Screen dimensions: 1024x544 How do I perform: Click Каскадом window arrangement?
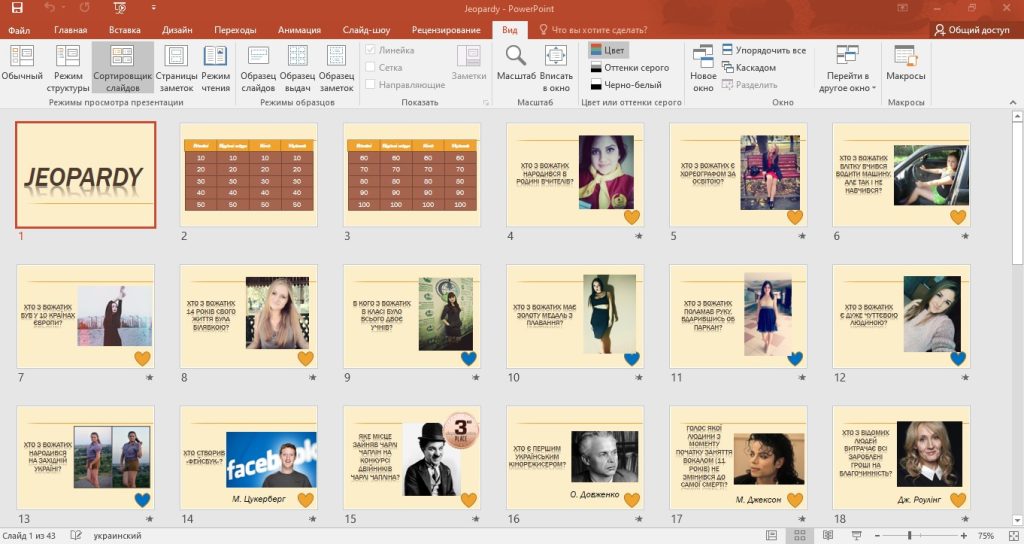click(748, 67)
